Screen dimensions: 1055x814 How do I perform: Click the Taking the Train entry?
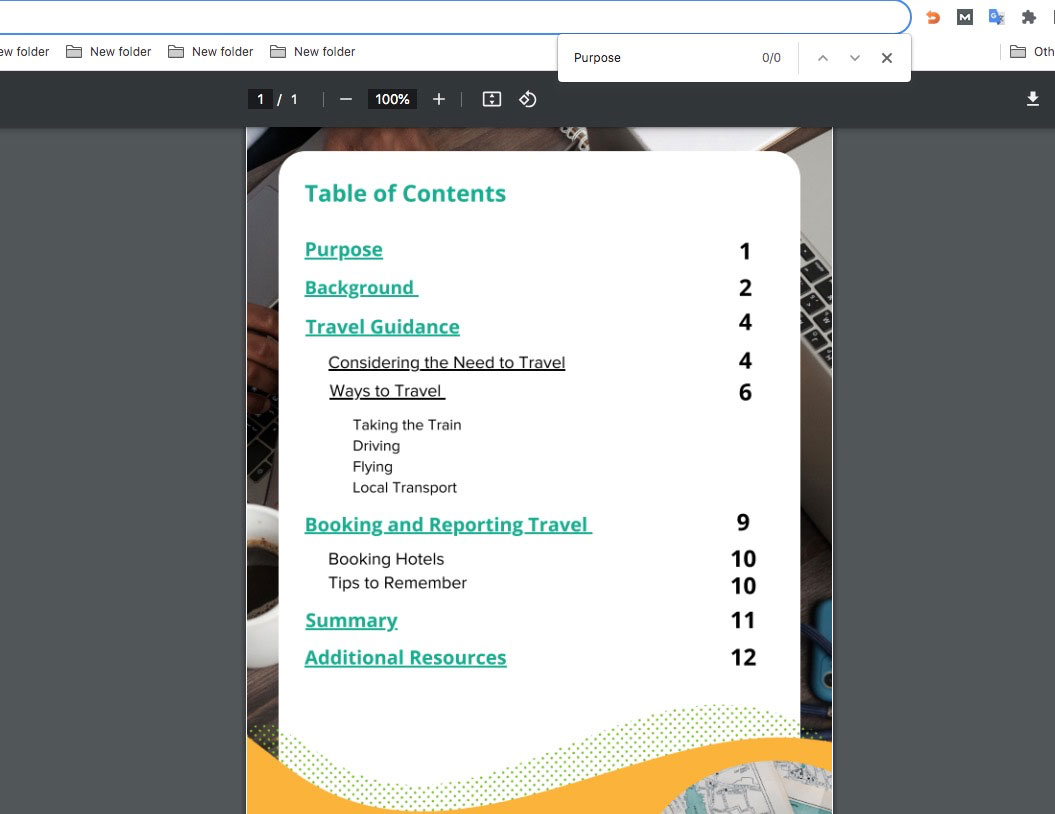(407, 425)
